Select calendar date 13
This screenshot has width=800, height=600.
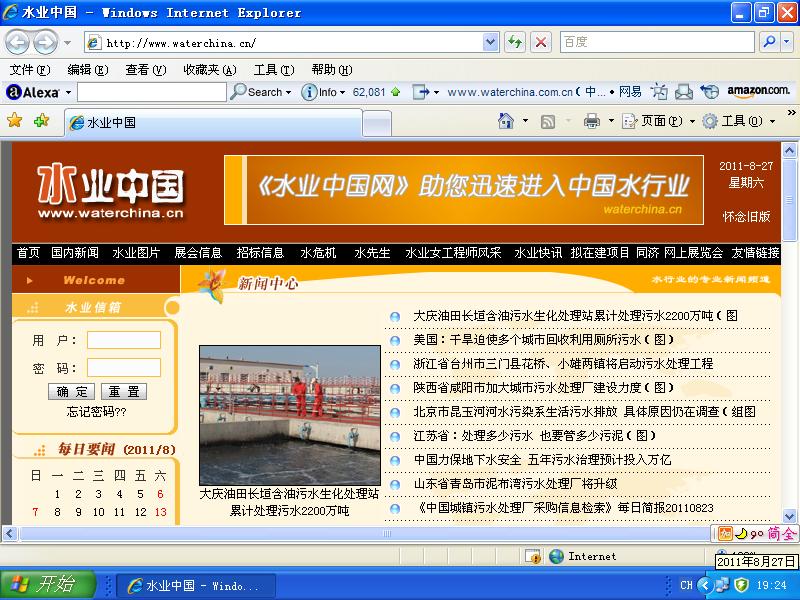coord(161,512)
